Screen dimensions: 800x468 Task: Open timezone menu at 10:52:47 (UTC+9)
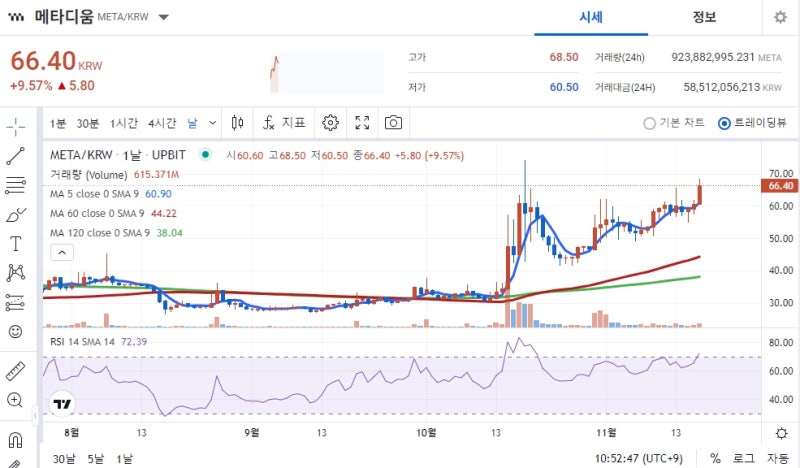coord(639,458)
